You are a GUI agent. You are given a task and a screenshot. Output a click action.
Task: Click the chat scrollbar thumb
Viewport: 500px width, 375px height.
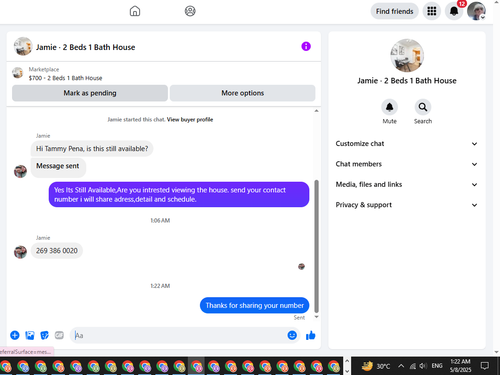pos(316,246)
